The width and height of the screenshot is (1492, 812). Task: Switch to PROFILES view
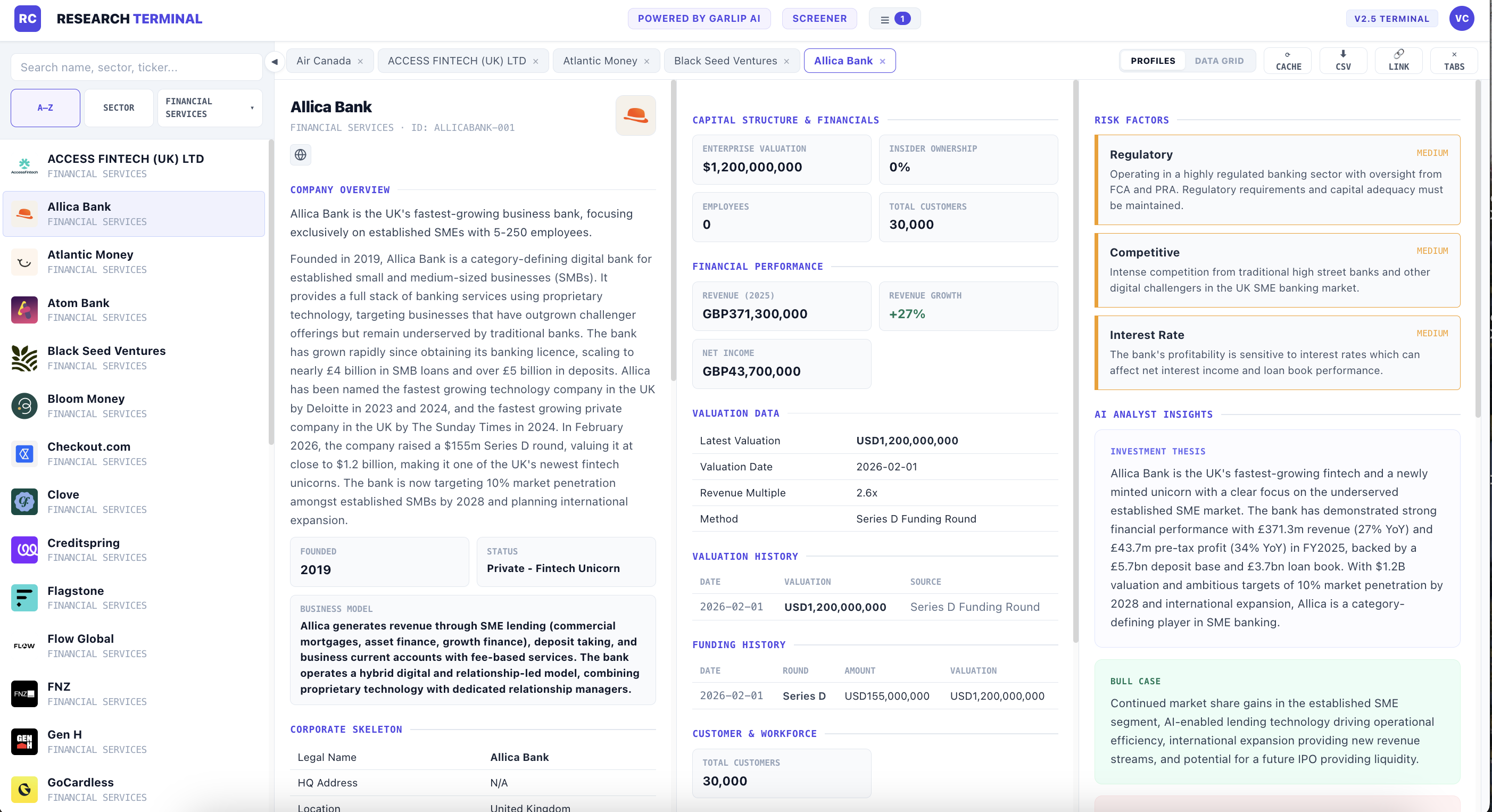coord(1153,61)
